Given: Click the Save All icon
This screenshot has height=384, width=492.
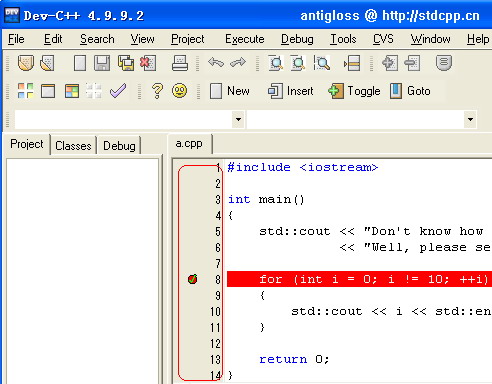Looking at the screenshot, I should [126, 63].
